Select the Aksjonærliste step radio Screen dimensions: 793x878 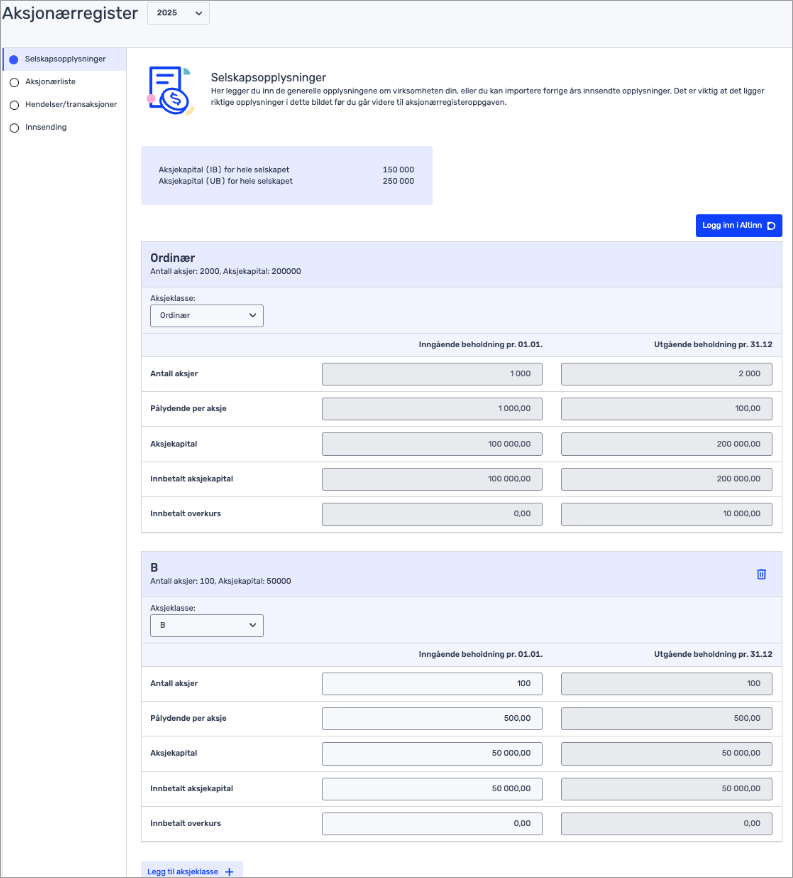14,82
